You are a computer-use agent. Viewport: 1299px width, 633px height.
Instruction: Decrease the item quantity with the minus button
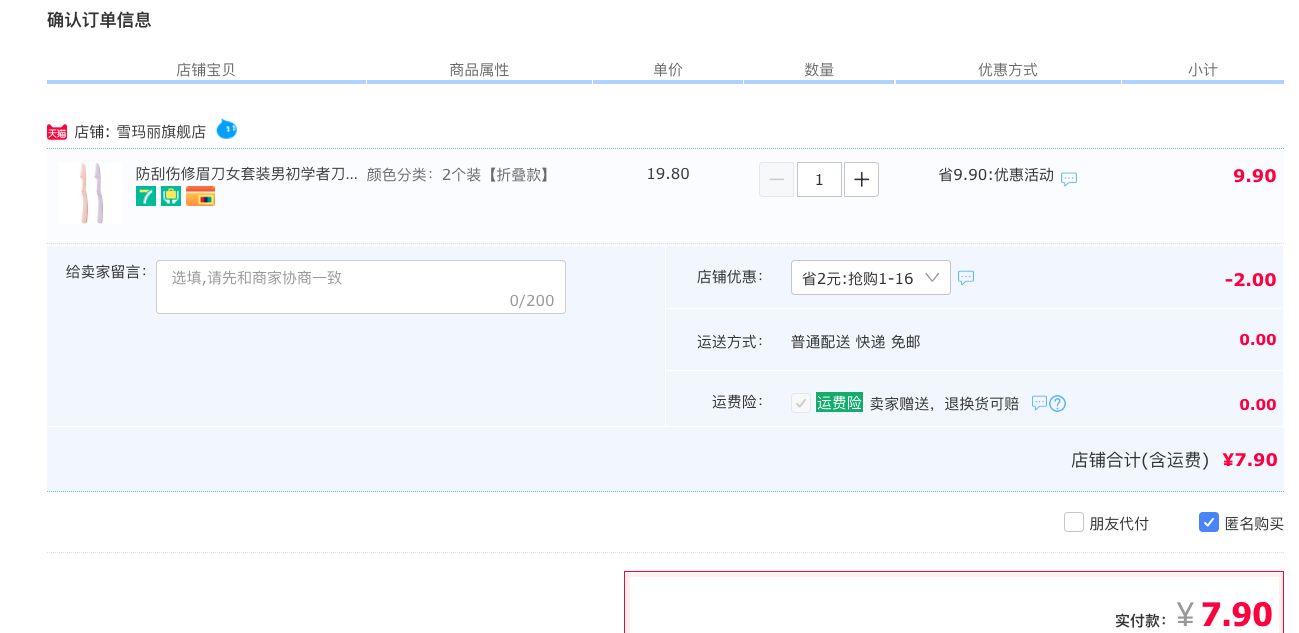[777, 180]
